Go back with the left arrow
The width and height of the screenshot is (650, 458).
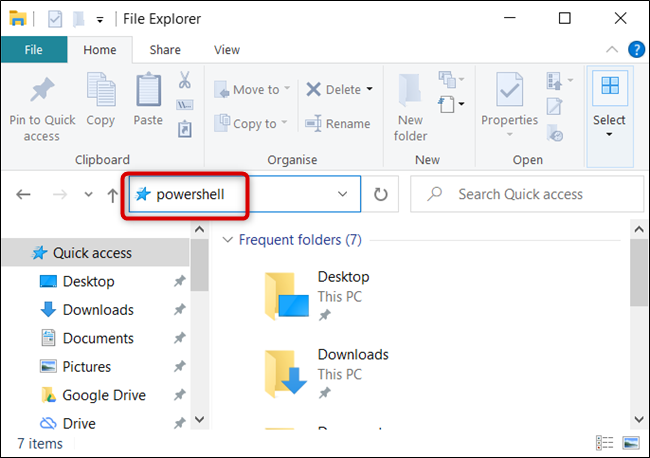coord(23,194)
